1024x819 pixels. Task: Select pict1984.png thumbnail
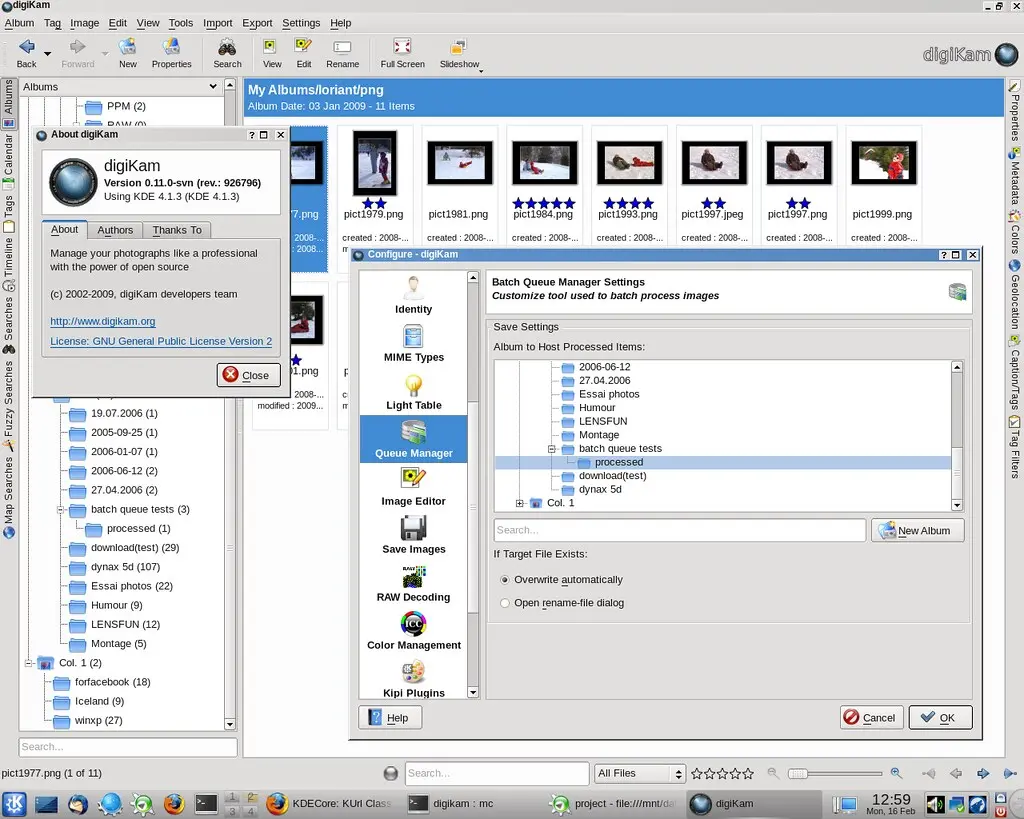coord(544,163)
